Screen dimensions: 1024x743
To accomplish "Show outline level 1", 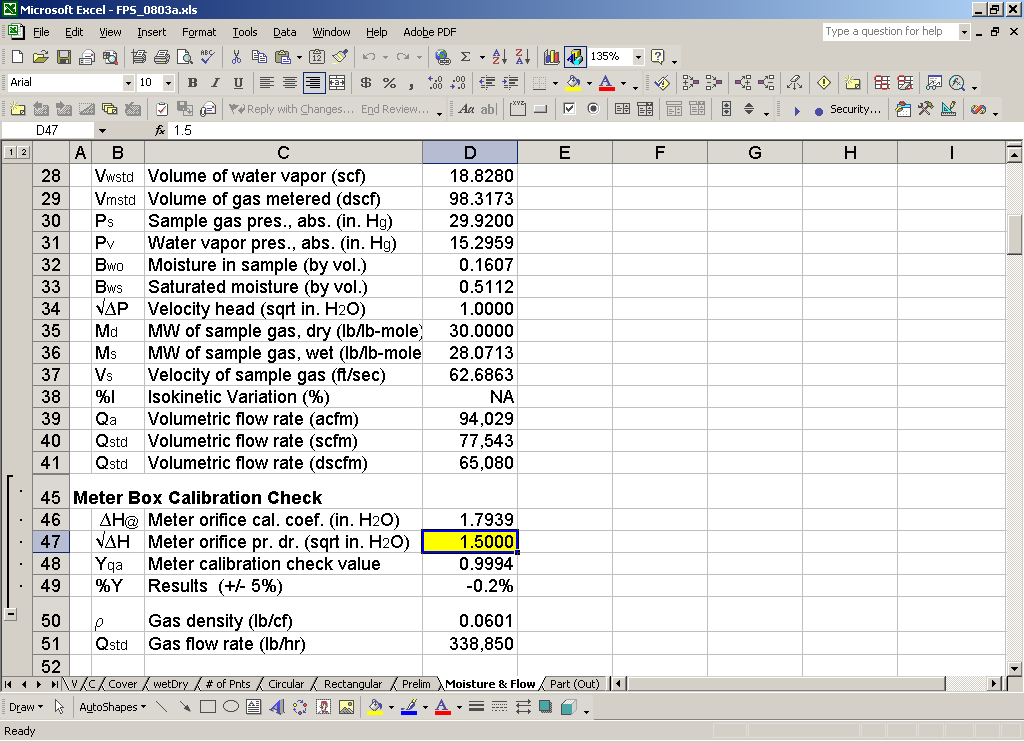I will [x=10, y=152].
